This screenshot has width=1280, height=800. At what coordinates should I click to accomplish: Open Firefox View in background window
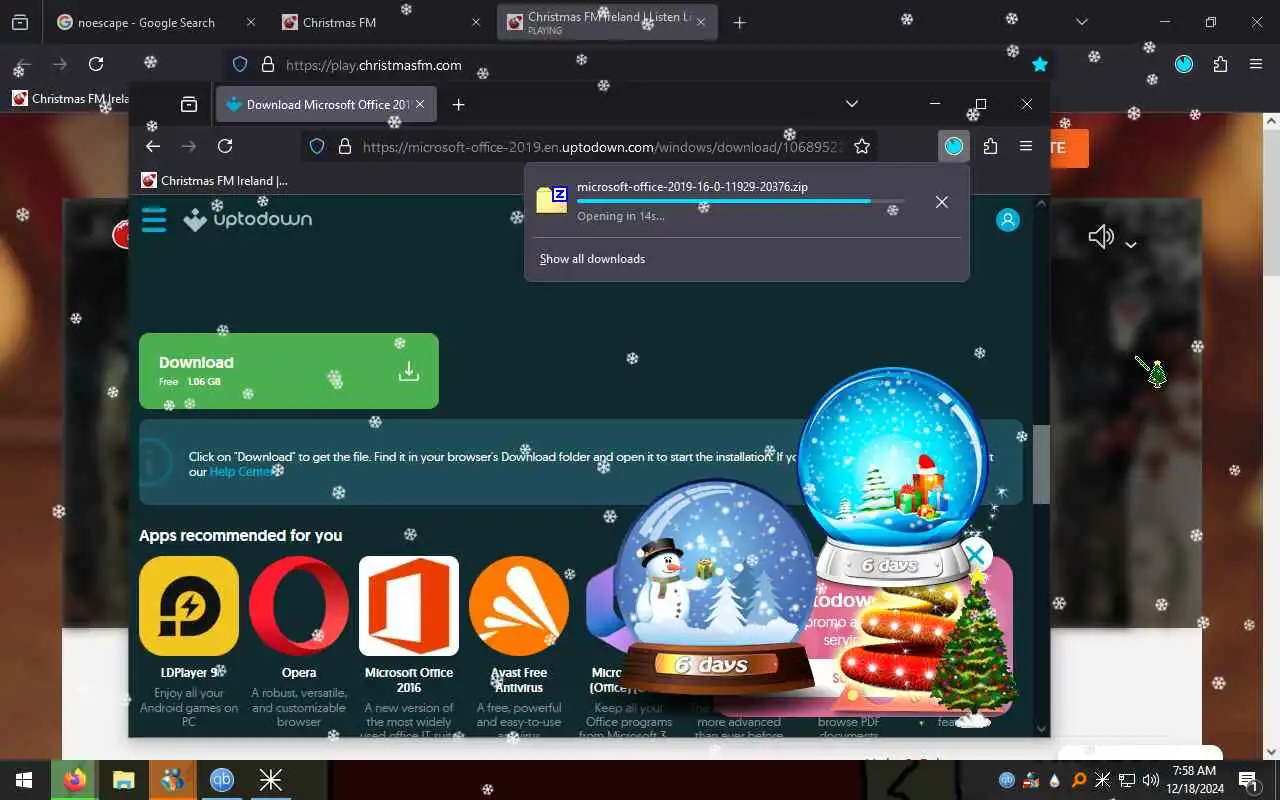(x=19, y=22)
